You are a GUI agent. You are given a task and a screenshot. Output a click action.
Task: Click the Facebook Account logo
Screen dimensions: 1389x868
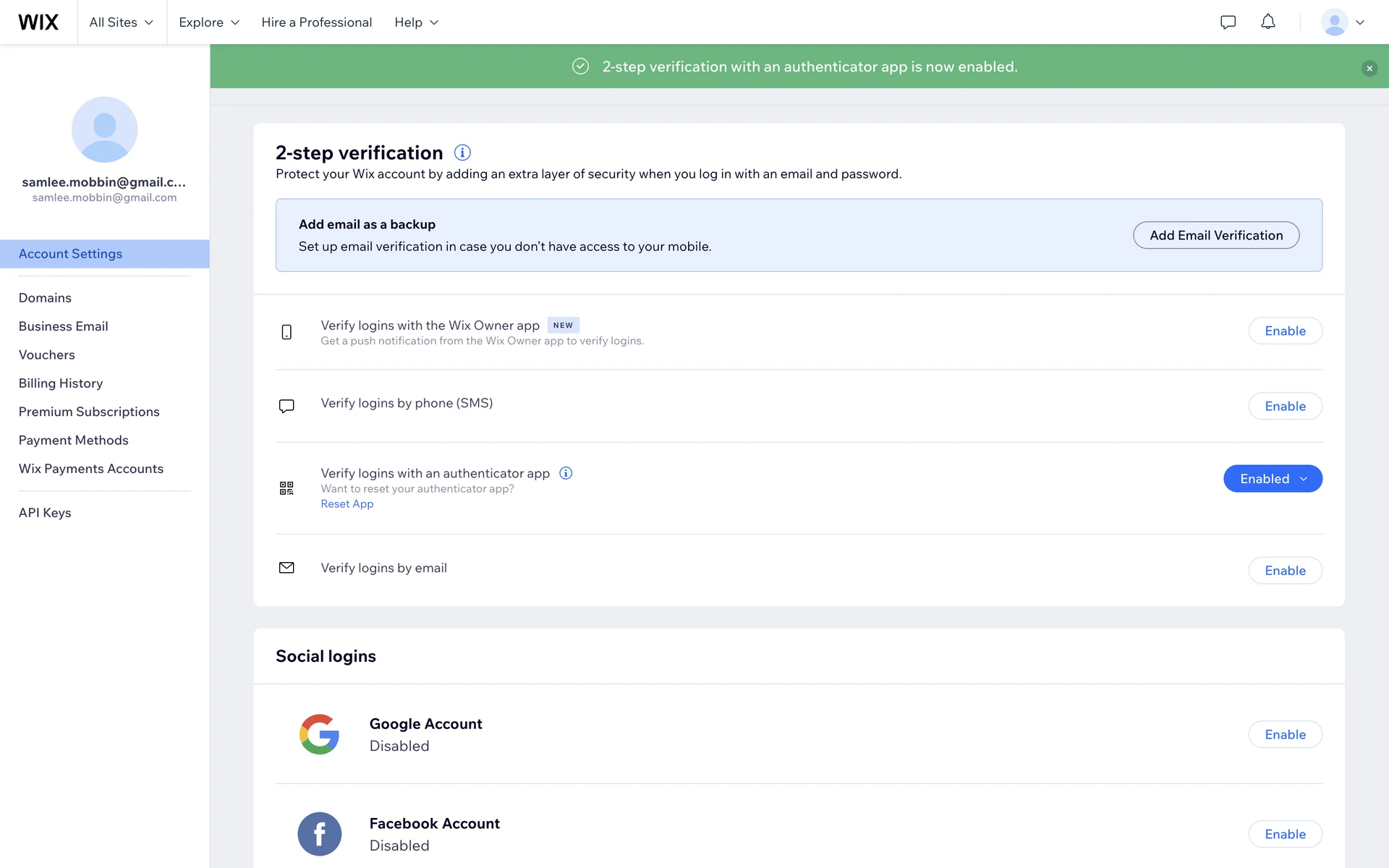click(319, 834)
